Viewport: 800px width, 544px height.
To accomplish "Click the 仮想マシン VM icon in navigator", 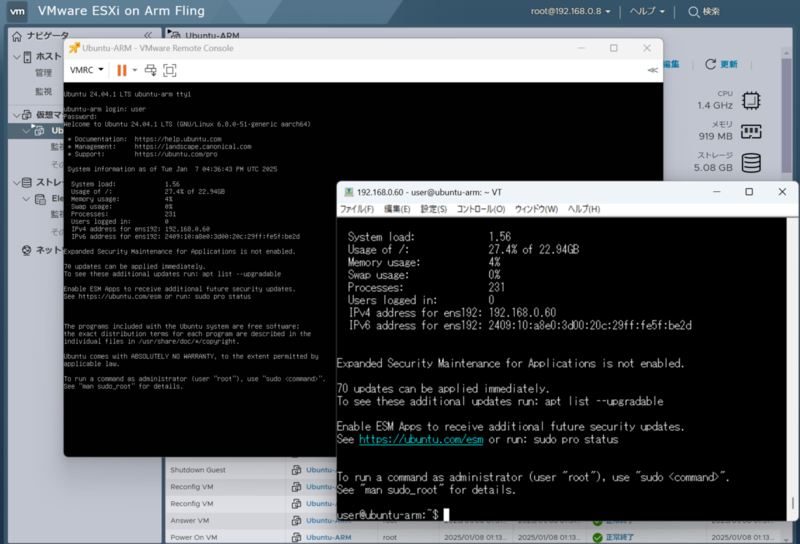I will 27,115.
